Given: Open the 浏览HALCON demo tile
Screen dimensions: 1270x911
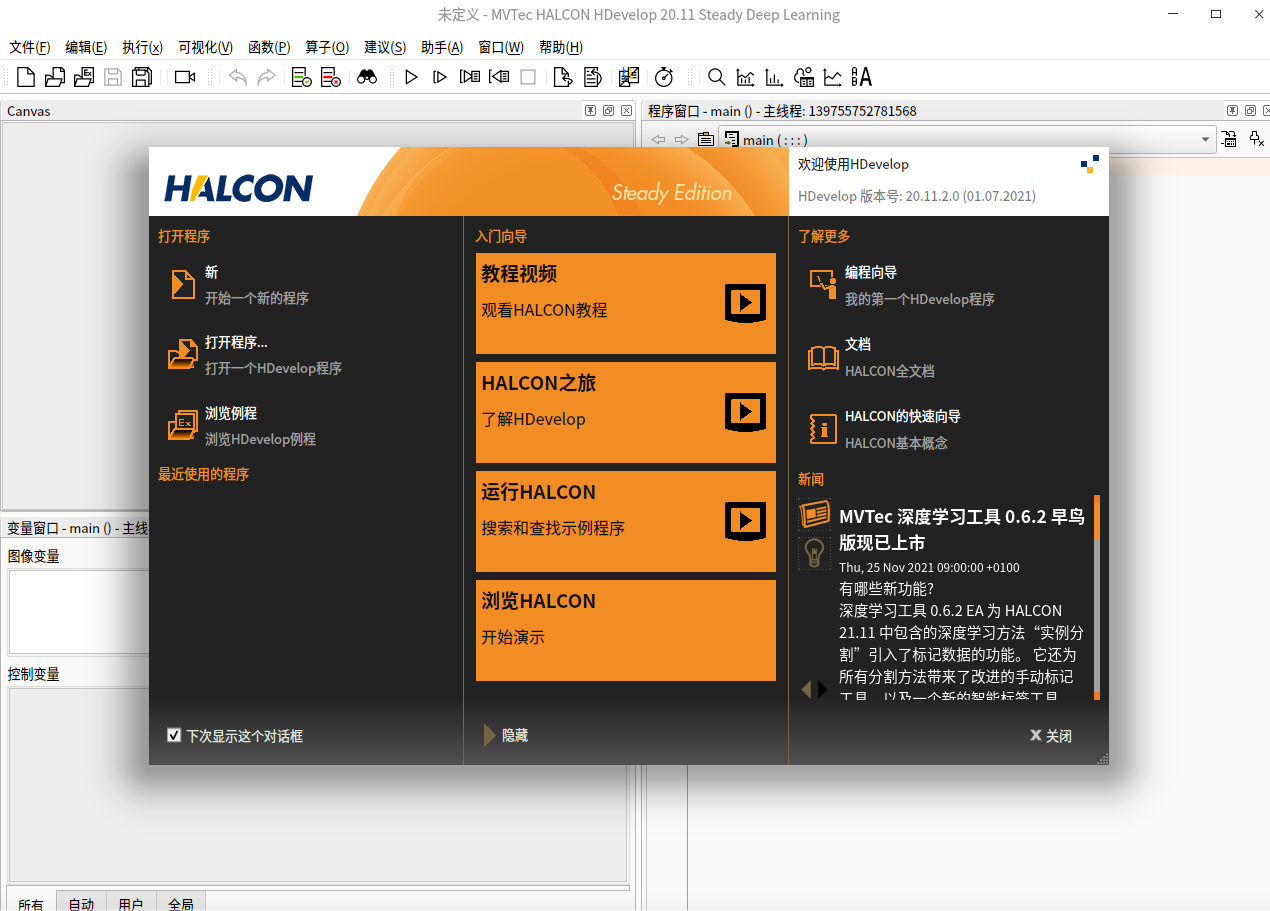Looking at the screenshot, I should pos(626,630).
